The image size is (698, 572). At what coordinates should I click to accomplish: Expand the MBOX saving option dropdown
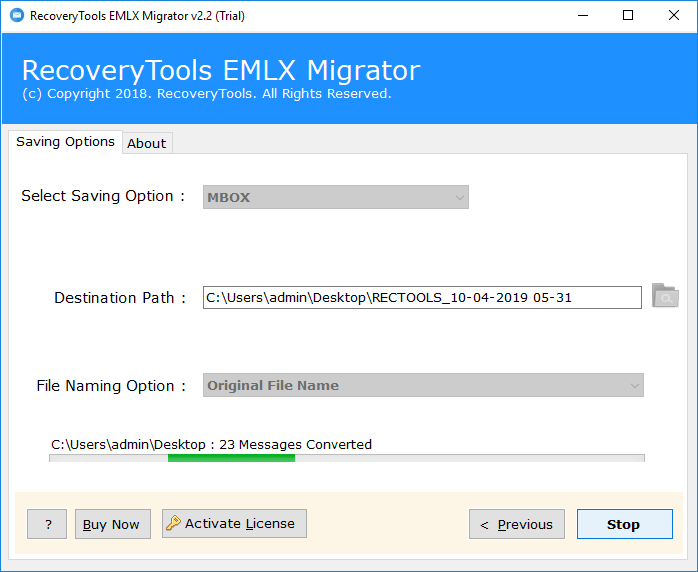[336, 197]
